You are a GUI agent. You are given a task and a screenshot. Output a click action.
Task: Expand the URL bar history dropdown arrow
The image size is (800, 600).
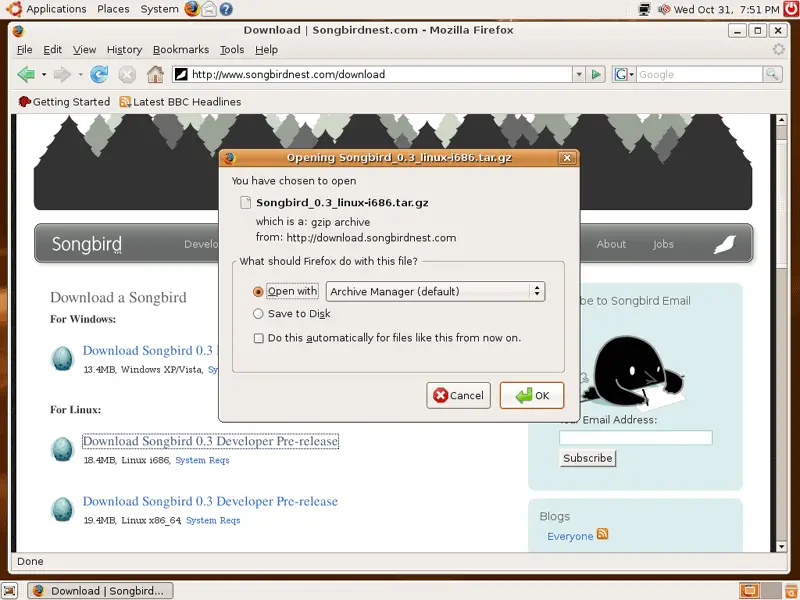[x=578, y=74]
